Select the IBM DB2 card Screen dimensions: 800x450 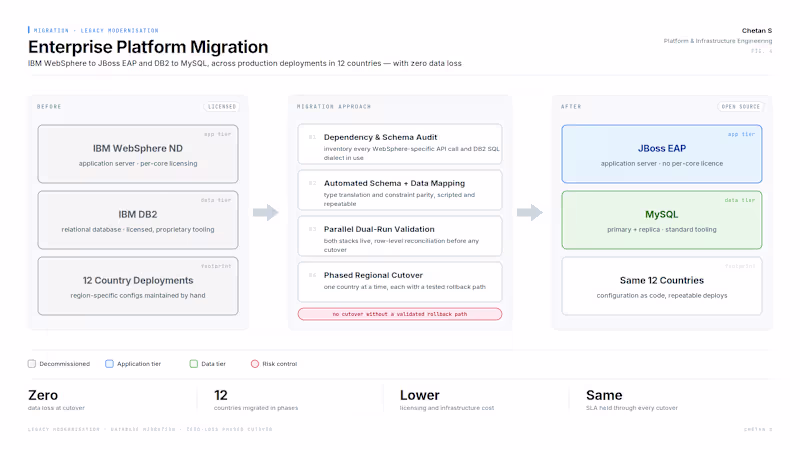(138, 220)
